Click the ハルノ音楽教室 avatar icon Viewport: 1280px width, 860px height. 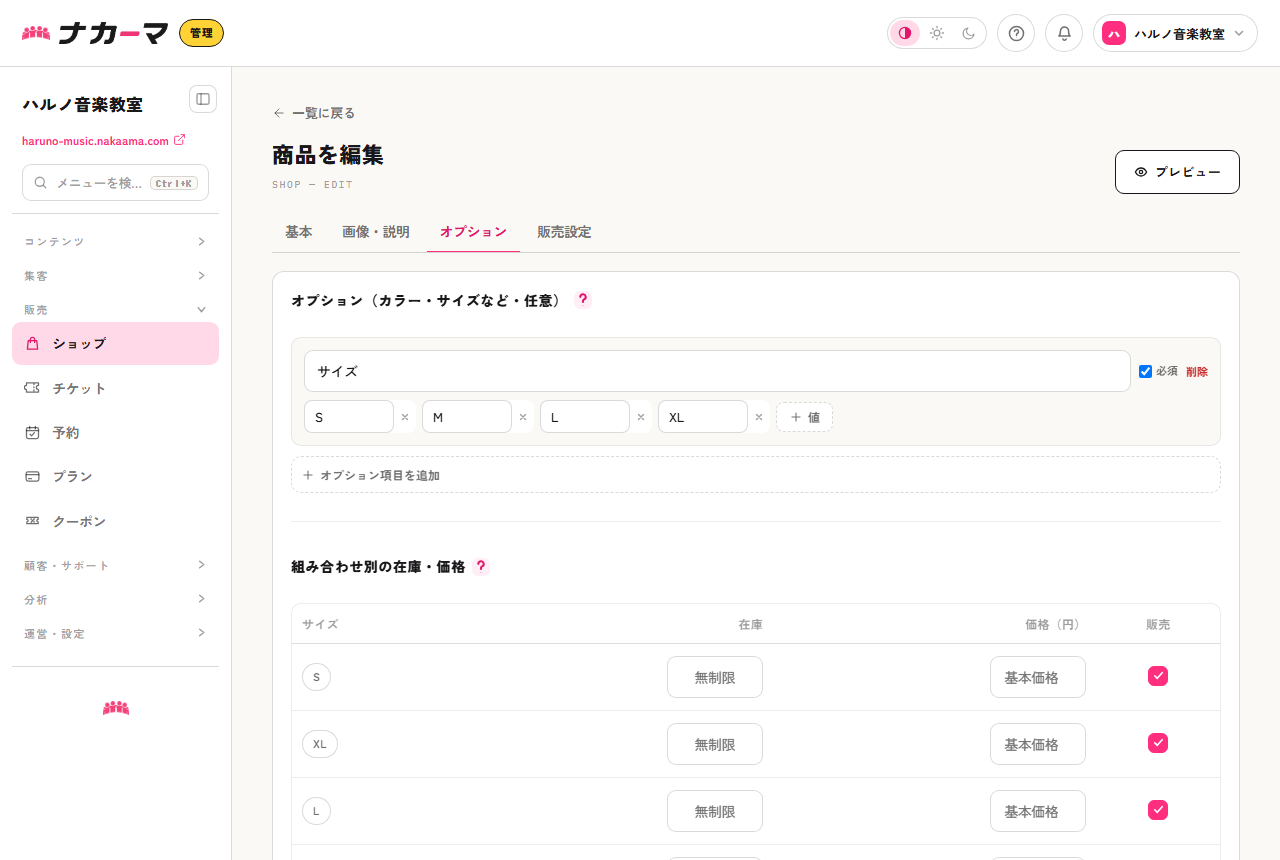pyautogui.click(x=1114, y=33)
